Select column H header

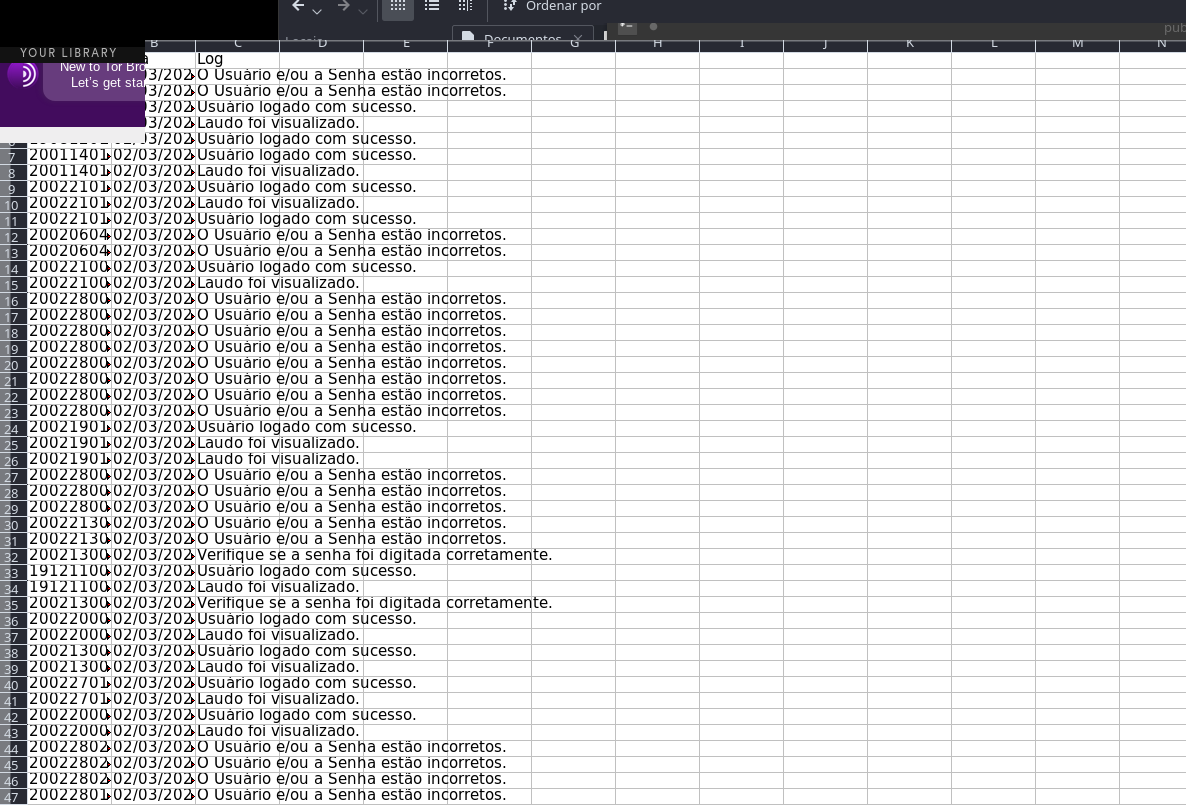tap(657, 44)
